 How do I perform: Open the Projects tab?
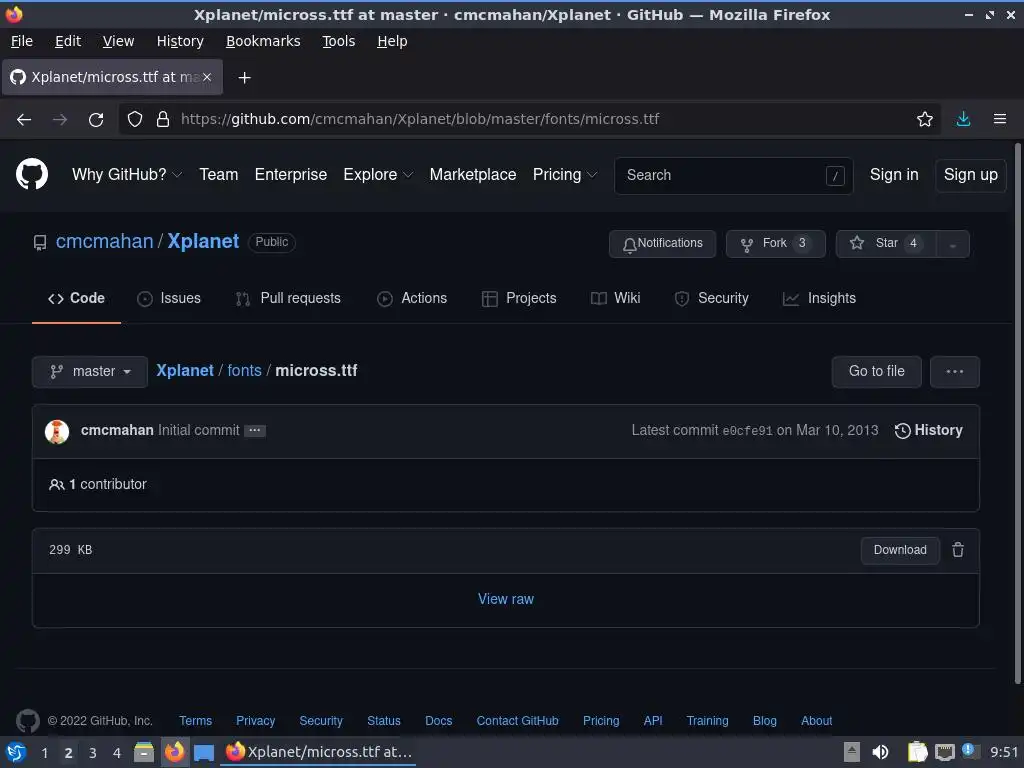[519, 298]
